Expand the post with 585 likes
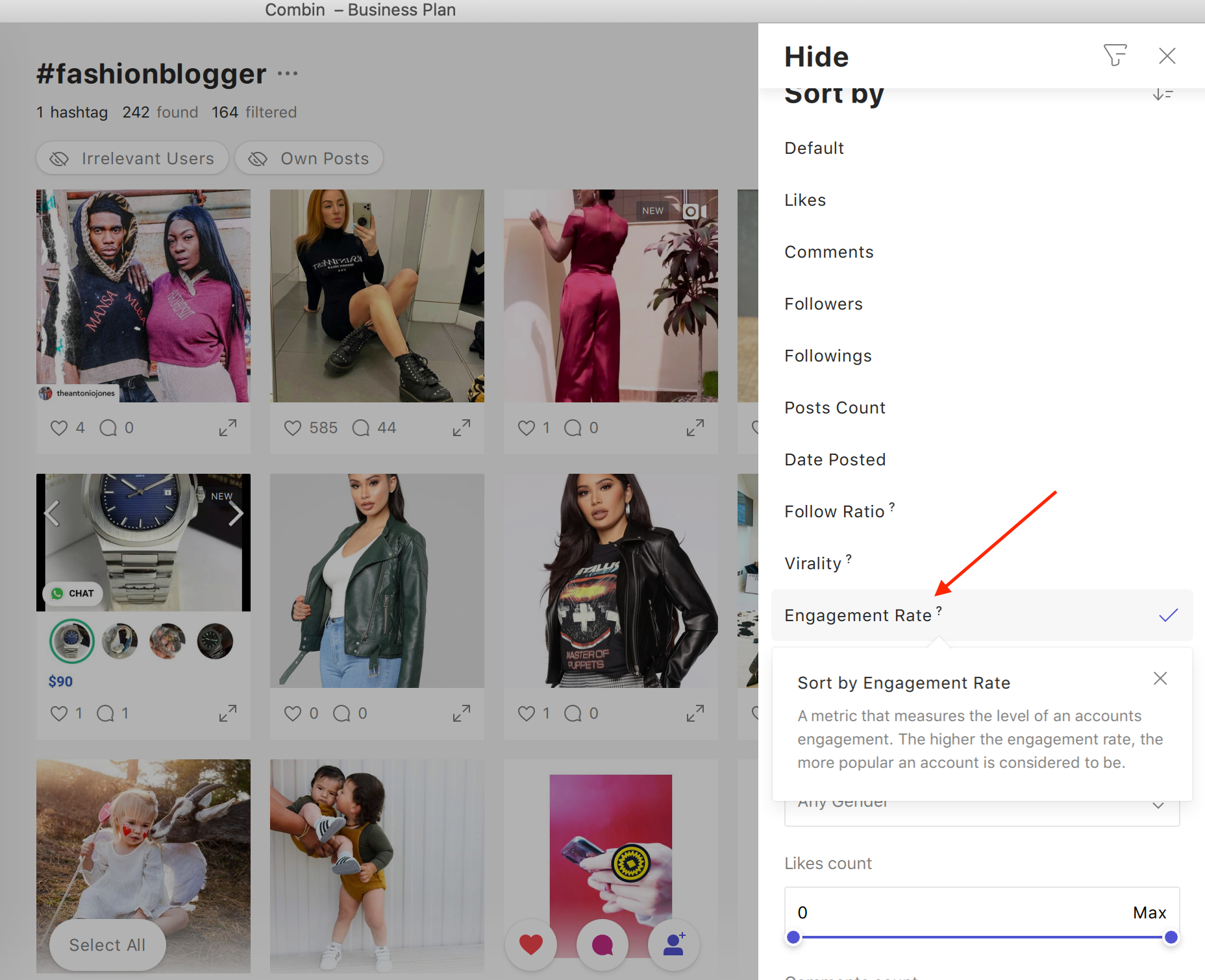Image resolution: width=1205 pixels, height=980 pixels. pyautogui.click(x=462, y=428)
